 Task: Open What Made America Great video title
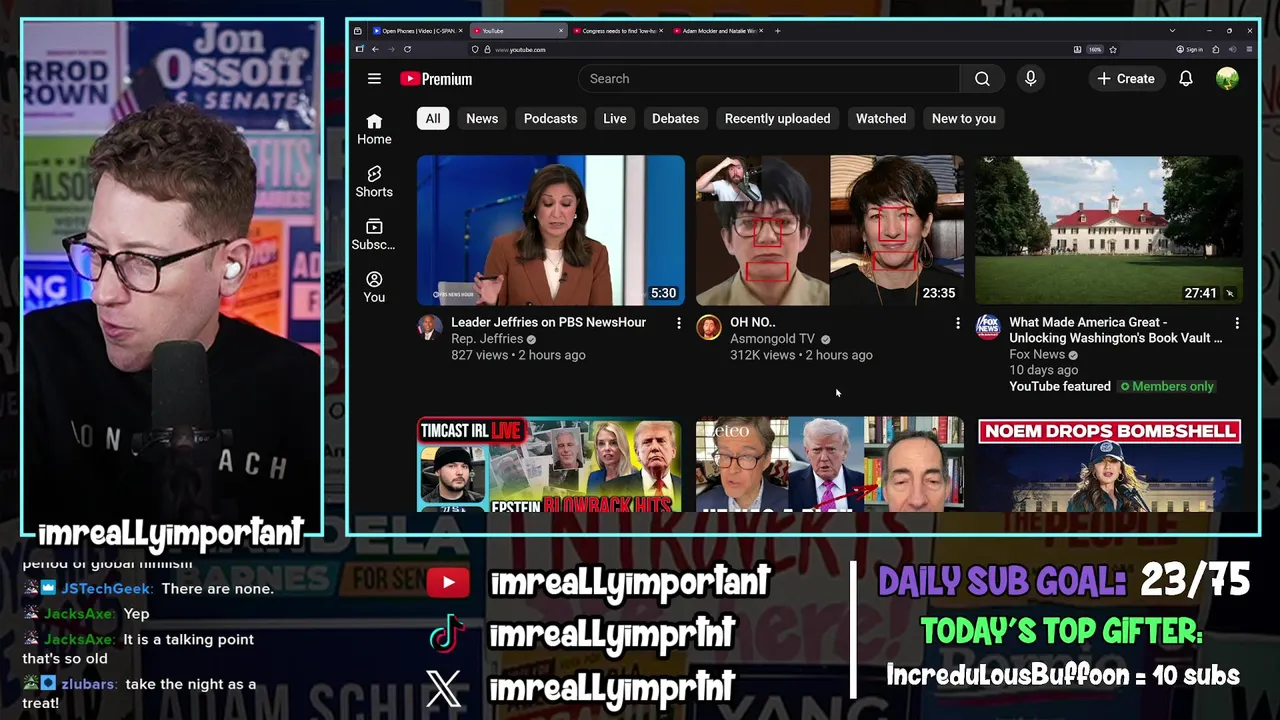click(1115, 330)
